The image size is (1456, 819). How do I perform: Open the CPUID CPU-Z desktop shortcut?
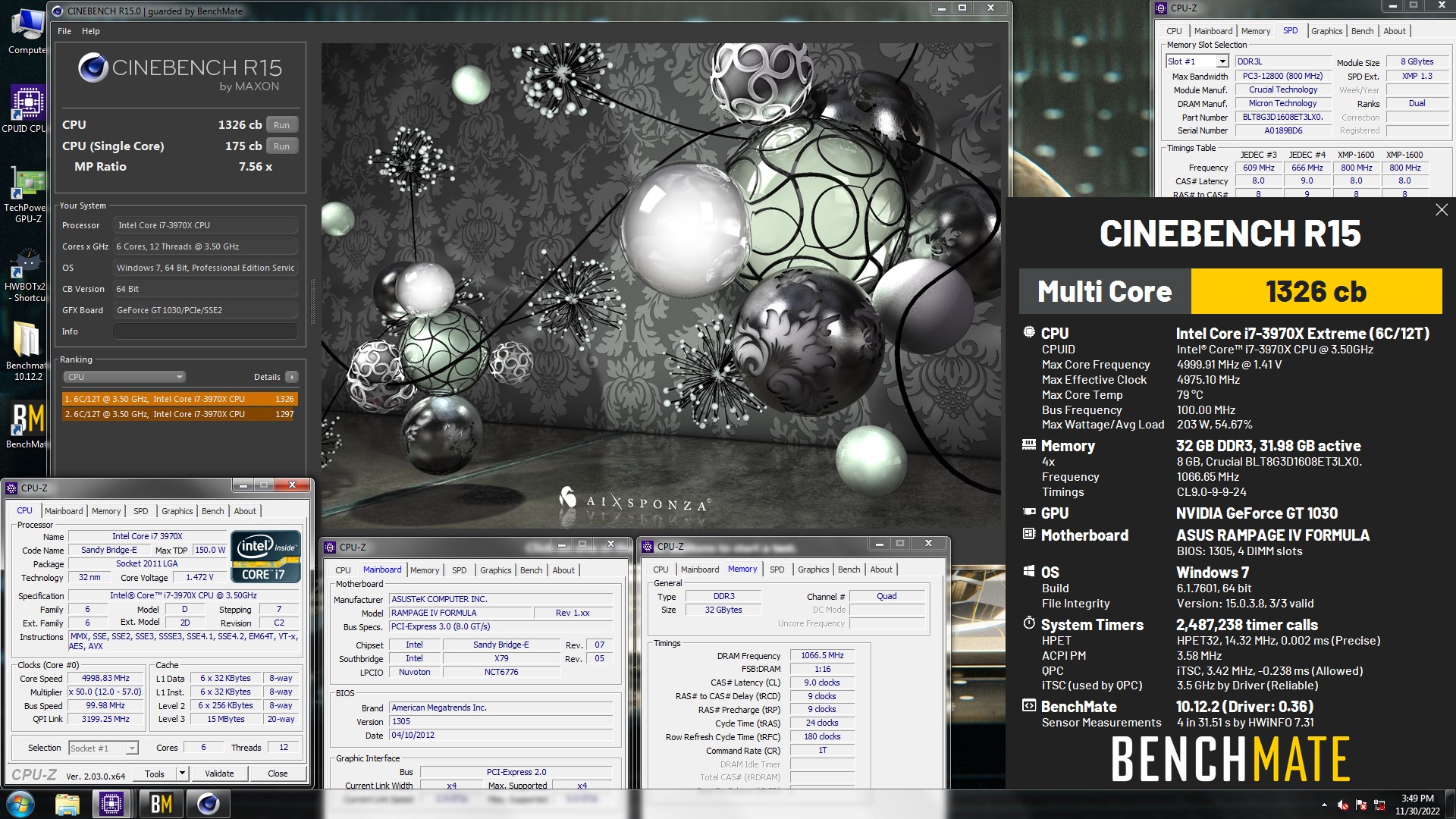[26, 109]
